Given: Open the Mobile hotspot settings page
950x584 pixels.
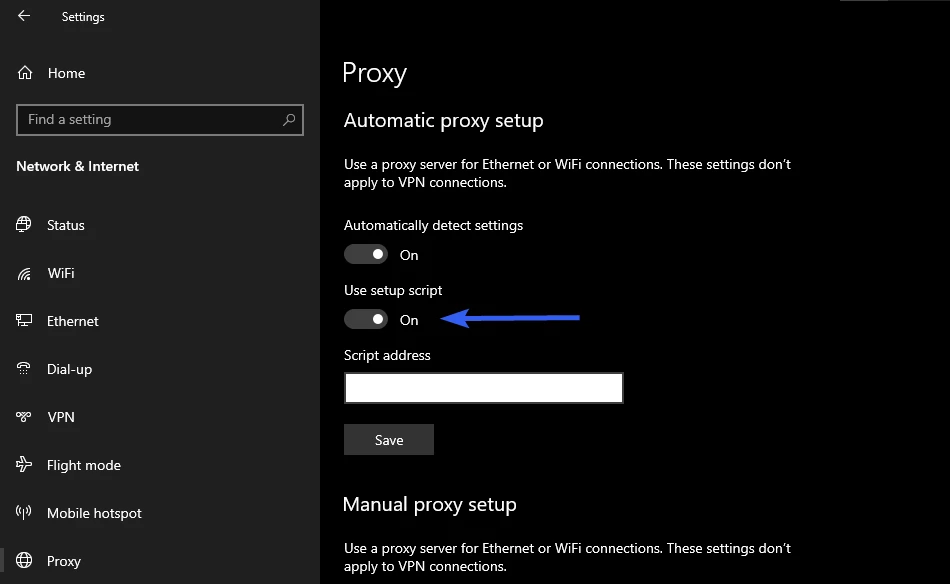Looking at the screenshot, I should click(94, 513).
